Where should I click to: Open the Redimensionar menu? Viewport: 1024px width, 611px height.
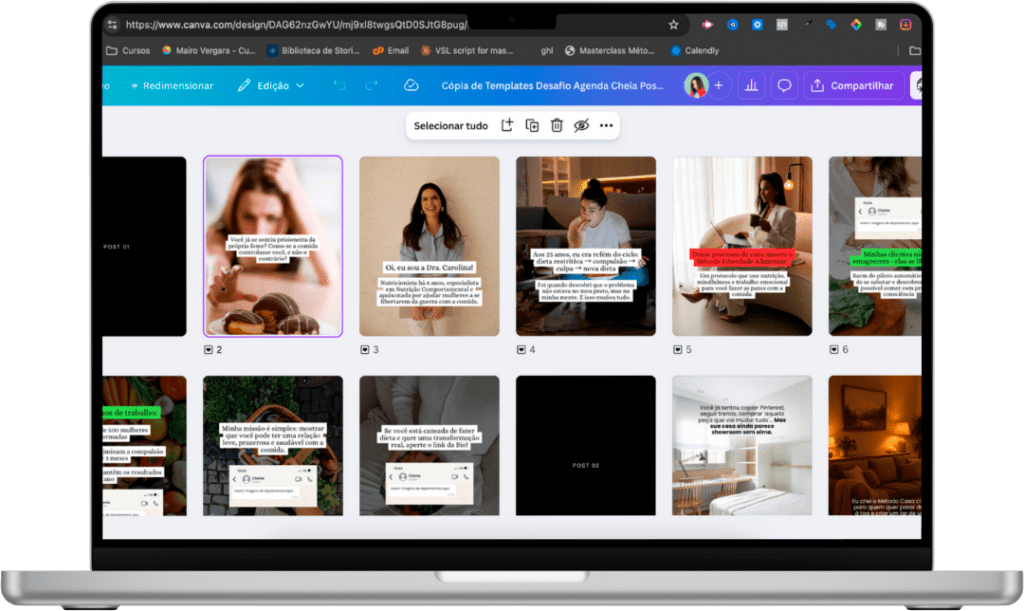(x=172, y=86)
